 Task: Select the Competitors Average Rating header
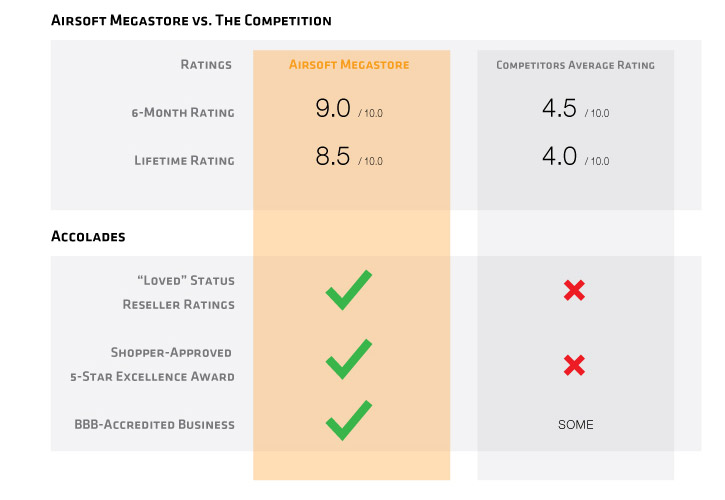tap(575, 65)
